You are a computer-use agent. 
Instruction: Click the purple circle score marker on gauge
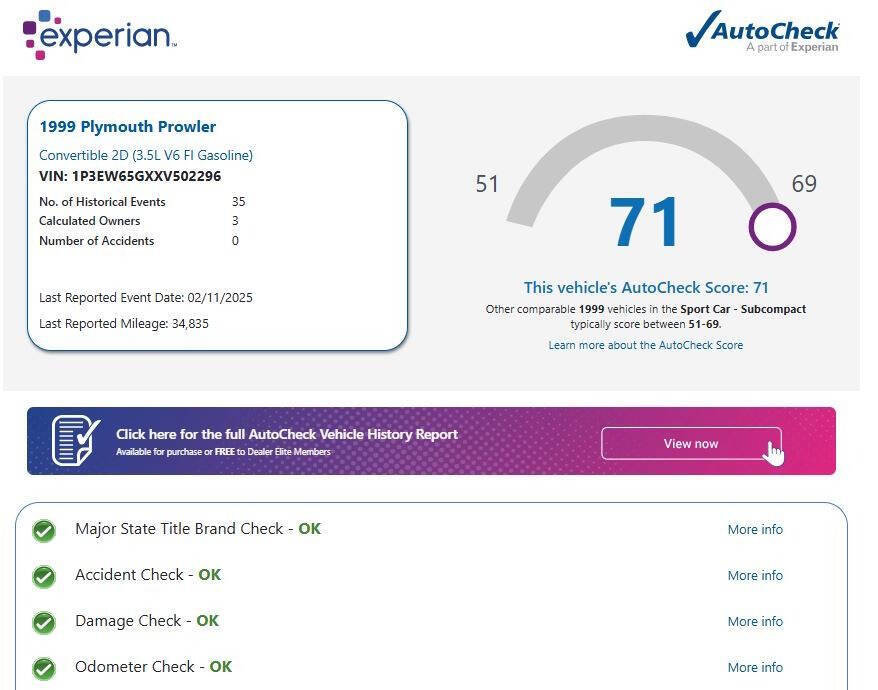pyautogui.click(x=772, y=227)
